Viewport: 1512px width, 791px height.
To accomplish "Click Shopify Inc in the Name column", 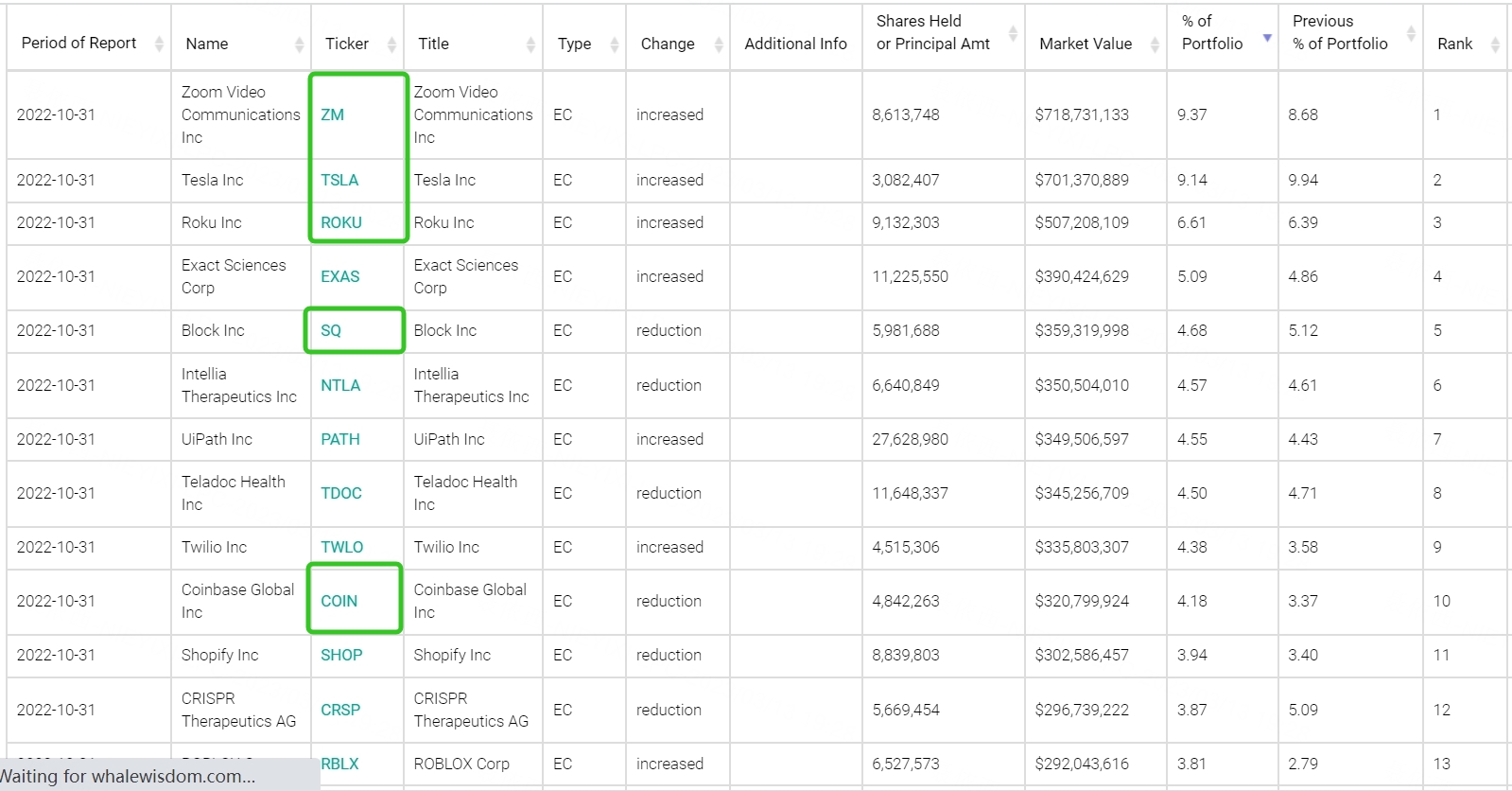I will [220, 655].
